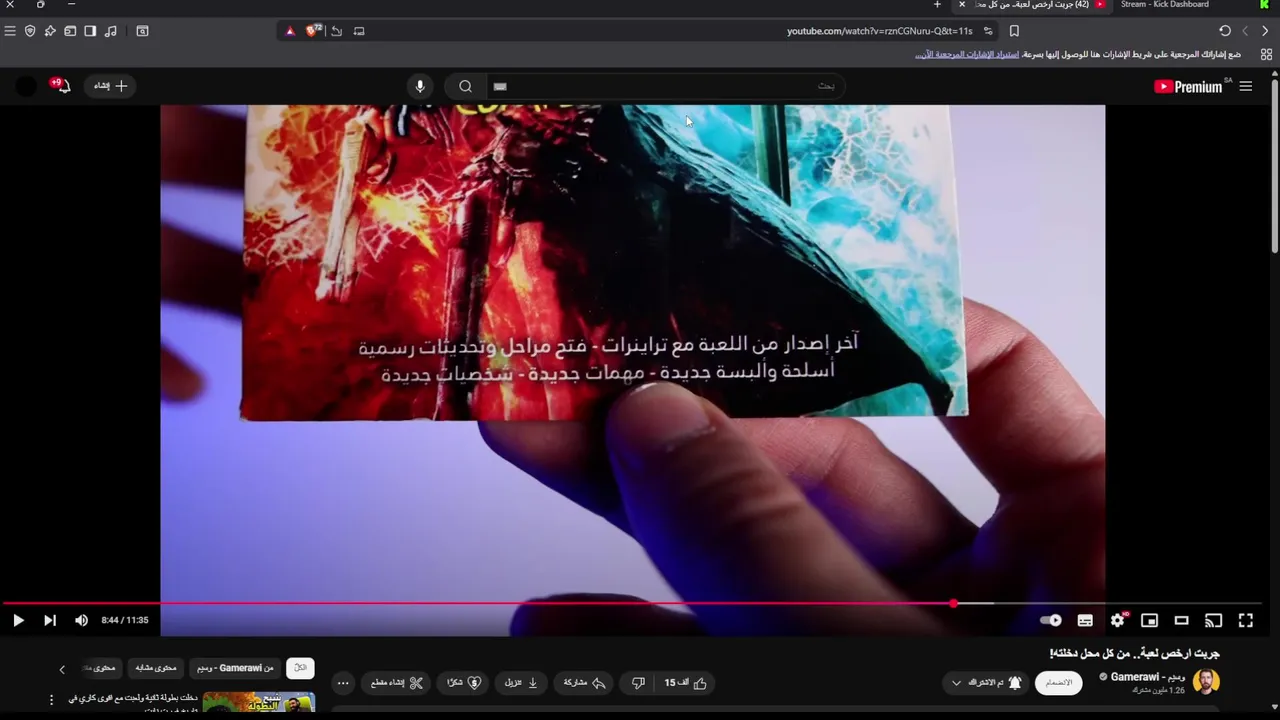Enter fullscreen mode

(x=1246, y=620)
